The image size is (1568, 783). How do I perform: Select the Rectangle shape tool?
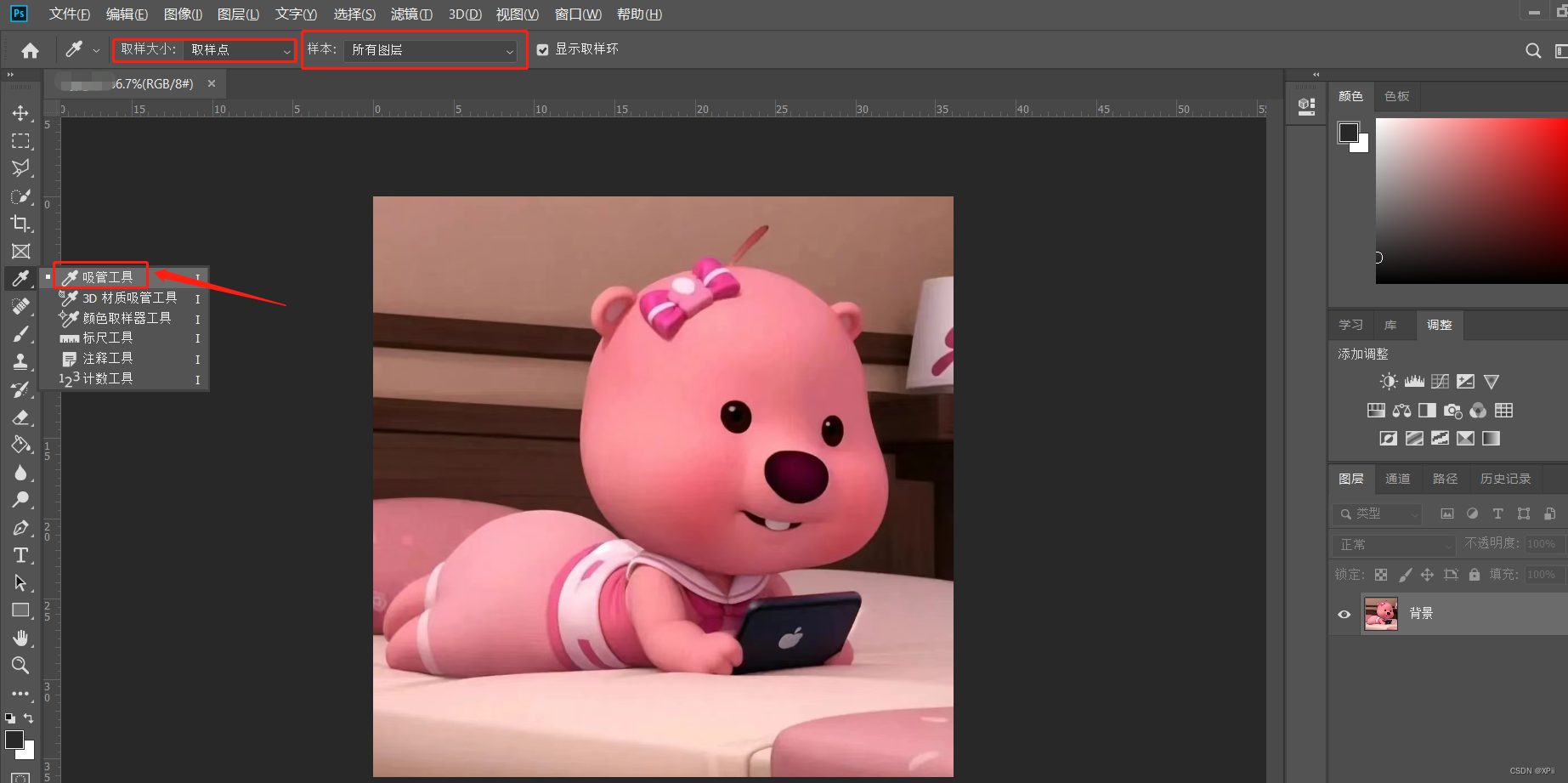point(20,610)
